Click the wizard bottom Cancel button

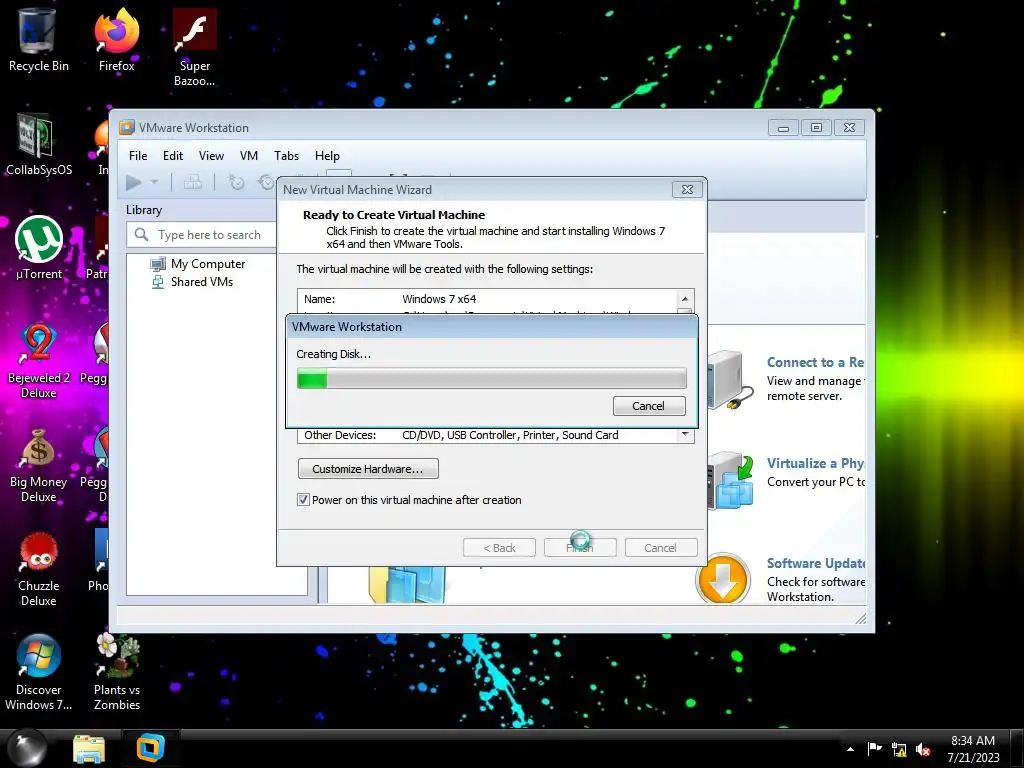coord(660,547)
